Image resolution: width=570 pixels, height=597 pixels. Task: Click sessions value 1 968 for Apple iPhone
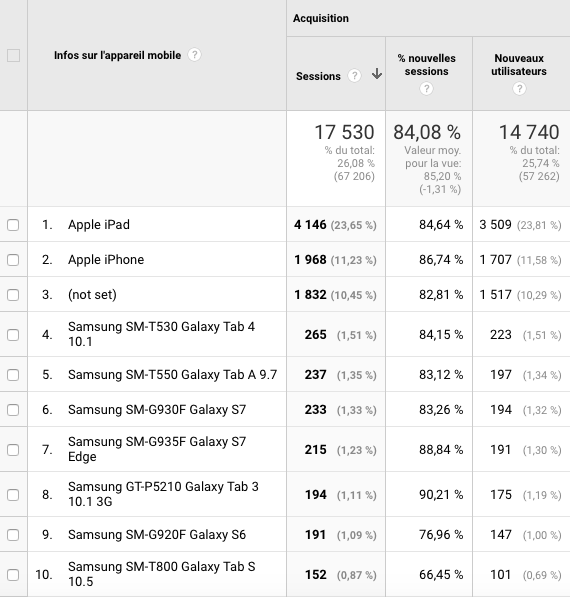click(310, 260)
